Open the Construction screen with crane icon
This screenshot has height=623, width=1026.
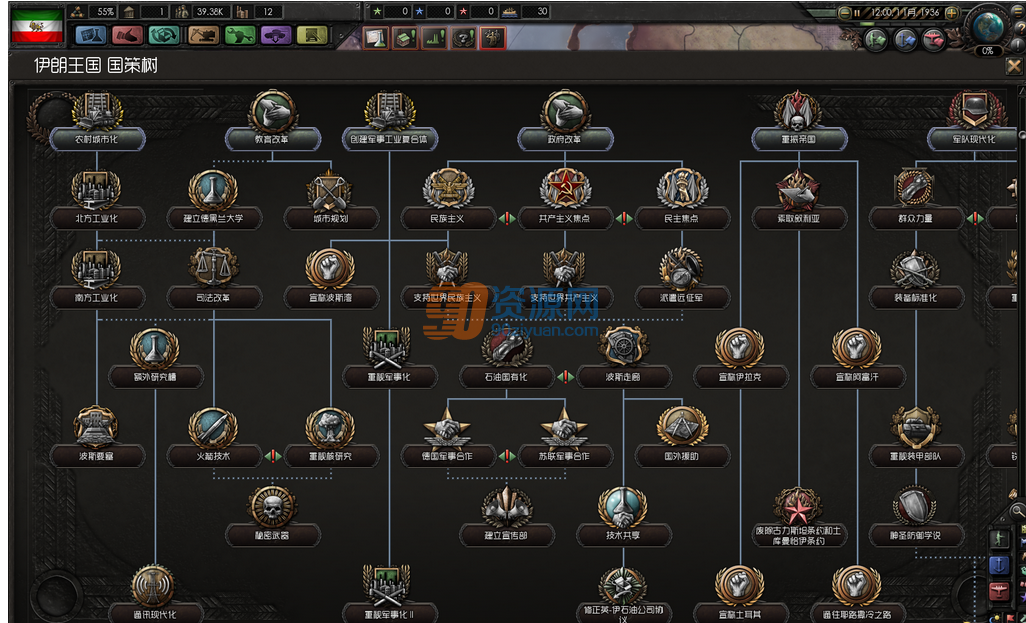click(203, 35)
